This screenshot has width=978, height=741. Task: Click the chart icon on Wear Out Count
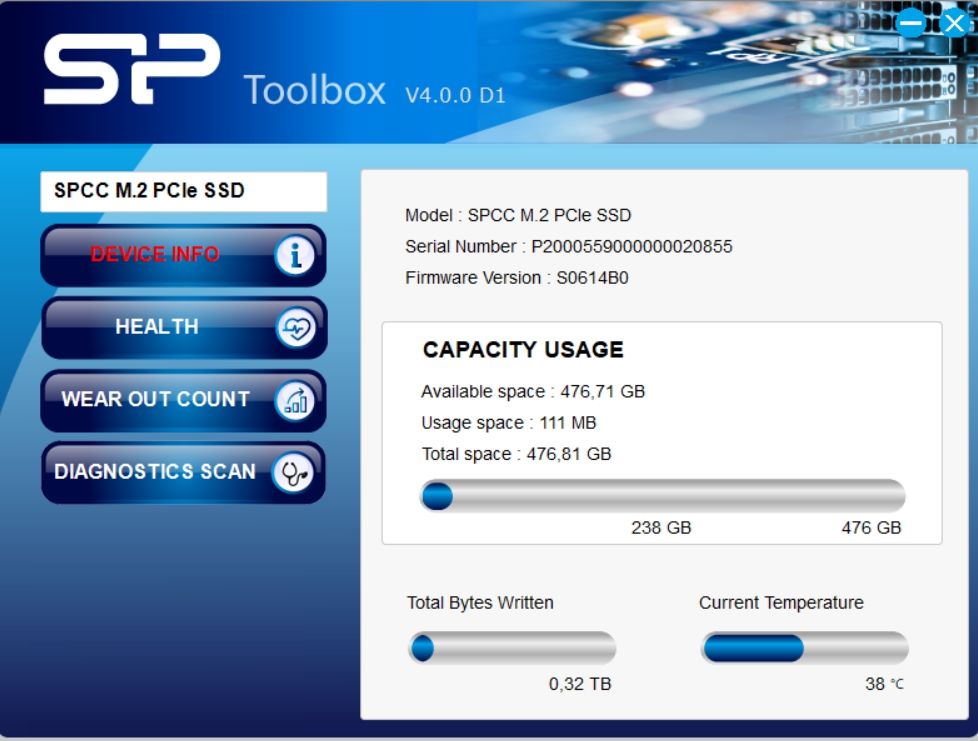coord(294,400)
